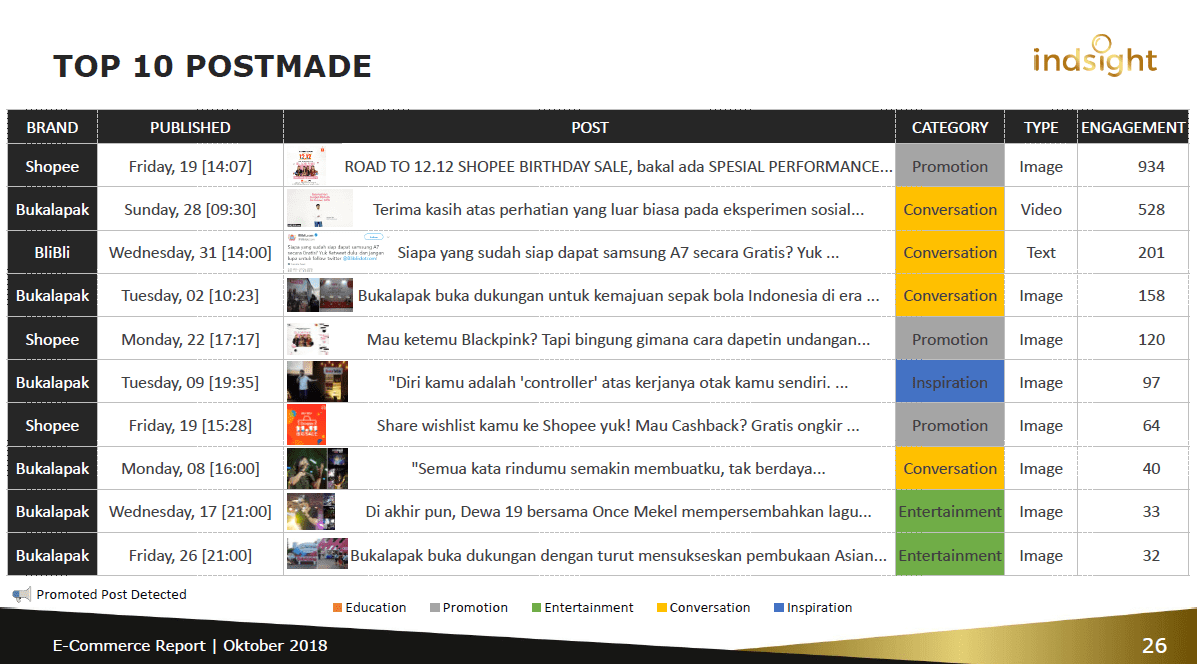Select the orange Education legend swatch

click(x=337, y=608)
